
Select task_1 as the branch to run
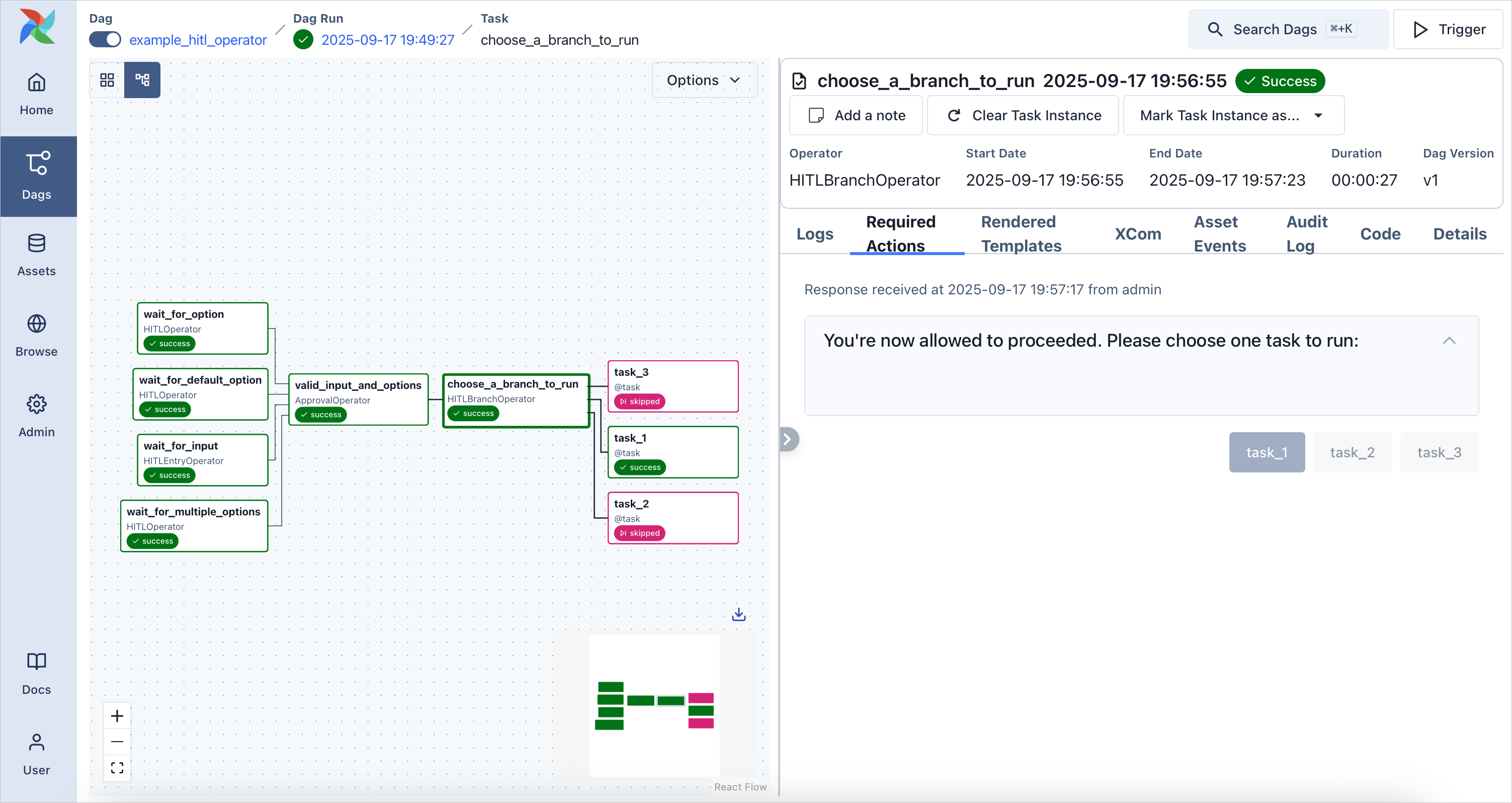(x=1266, y=452)
